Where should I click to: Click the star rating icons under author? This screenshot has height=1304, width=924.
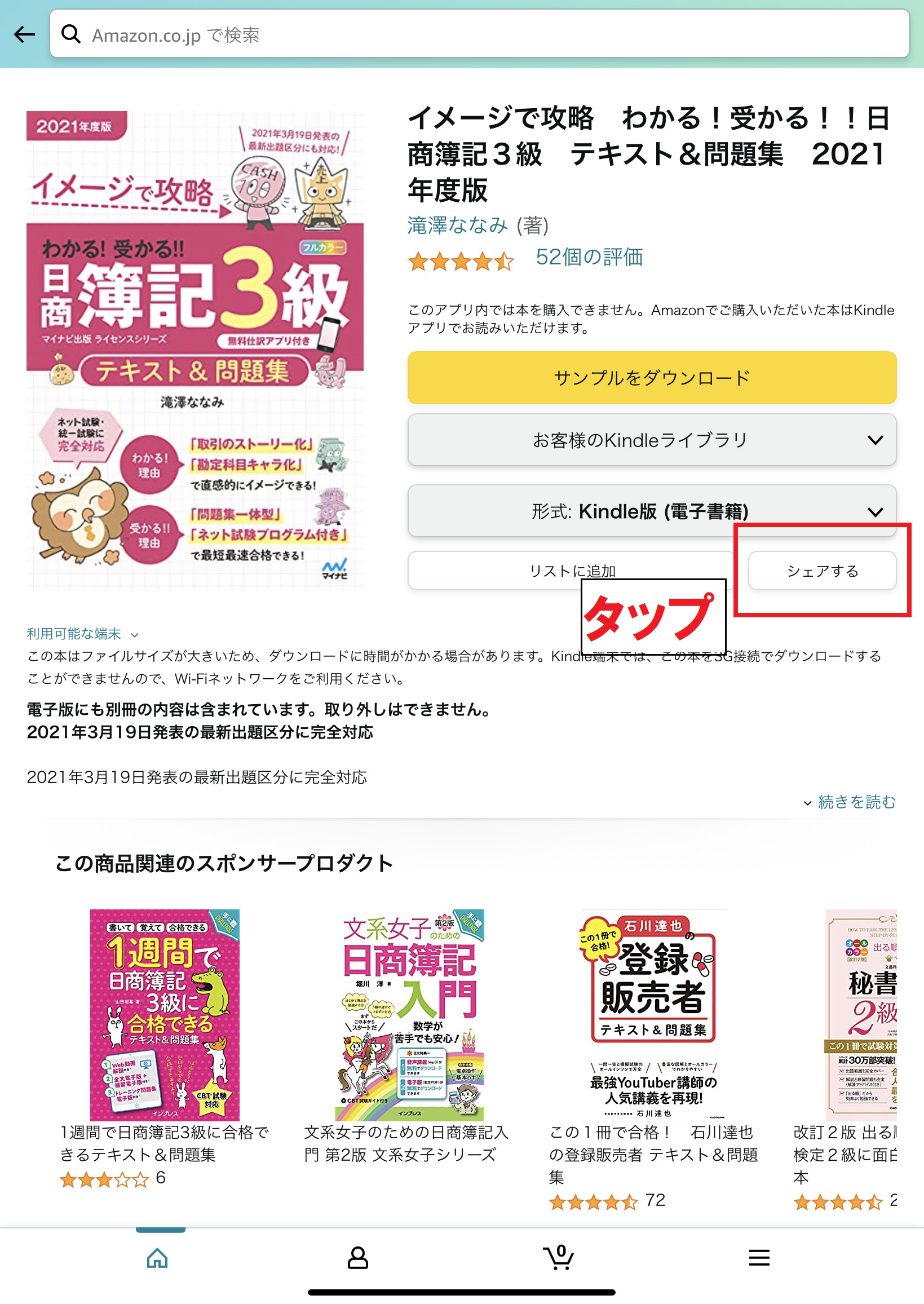[x=461, y=262]
